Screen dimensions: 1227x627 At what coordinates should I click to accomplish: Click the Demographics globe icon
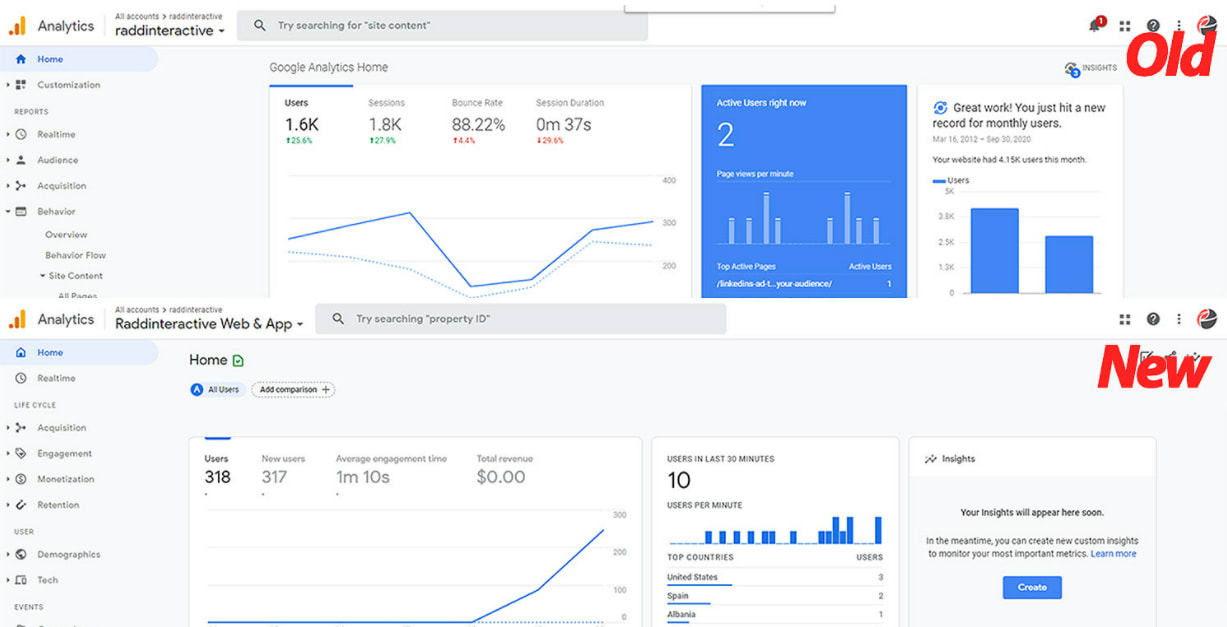click(21, 555)
